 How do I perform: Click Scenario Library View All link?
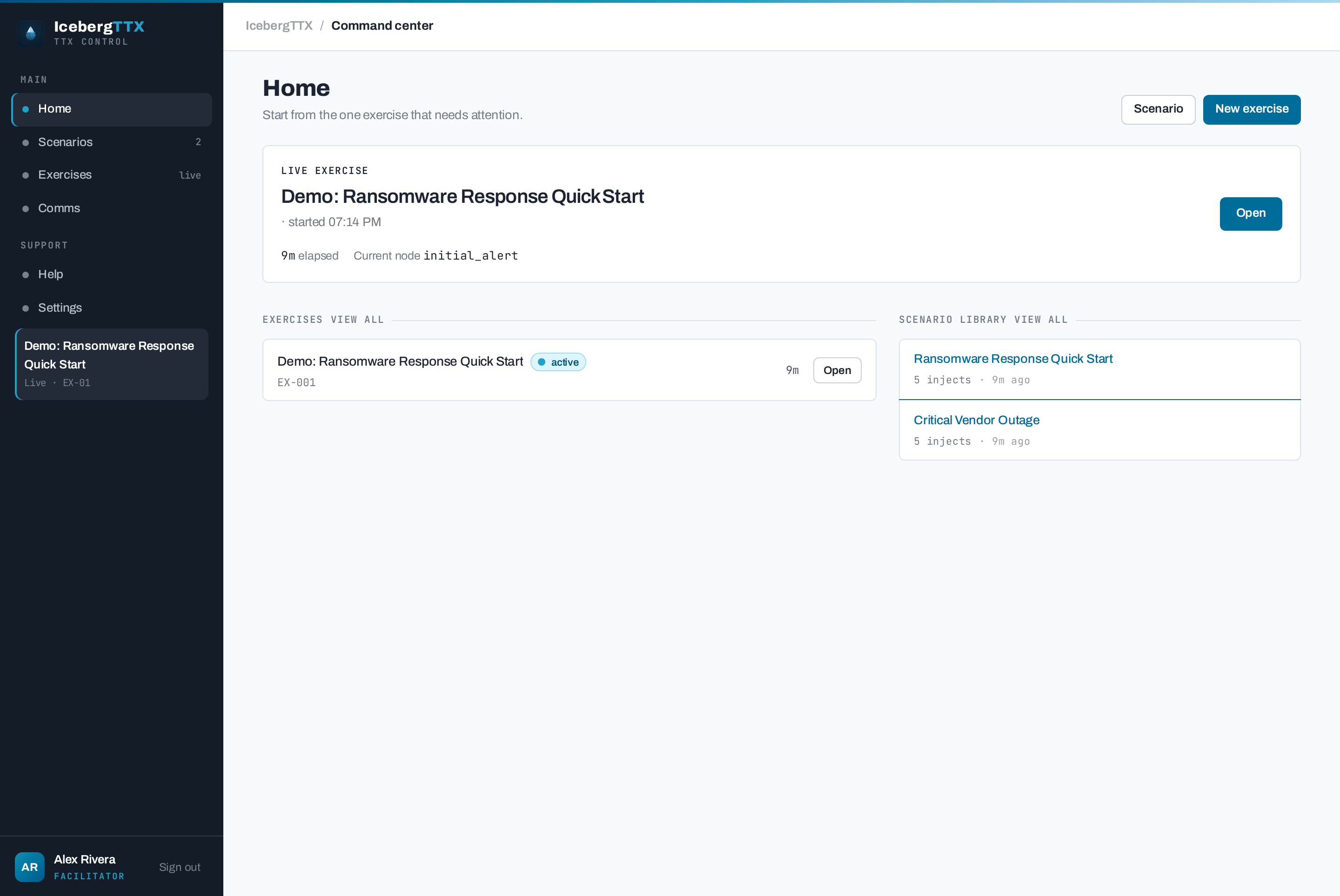[x=1040, y=320]
